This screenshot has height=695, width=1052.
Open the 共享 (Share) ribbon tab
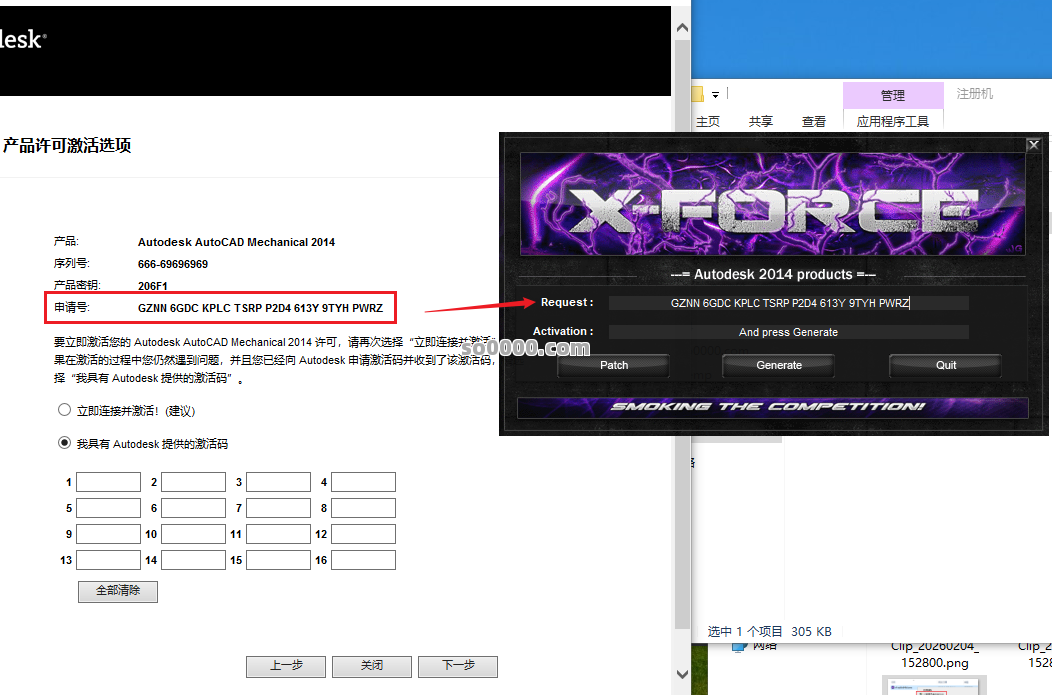click(x=761, y=121)
